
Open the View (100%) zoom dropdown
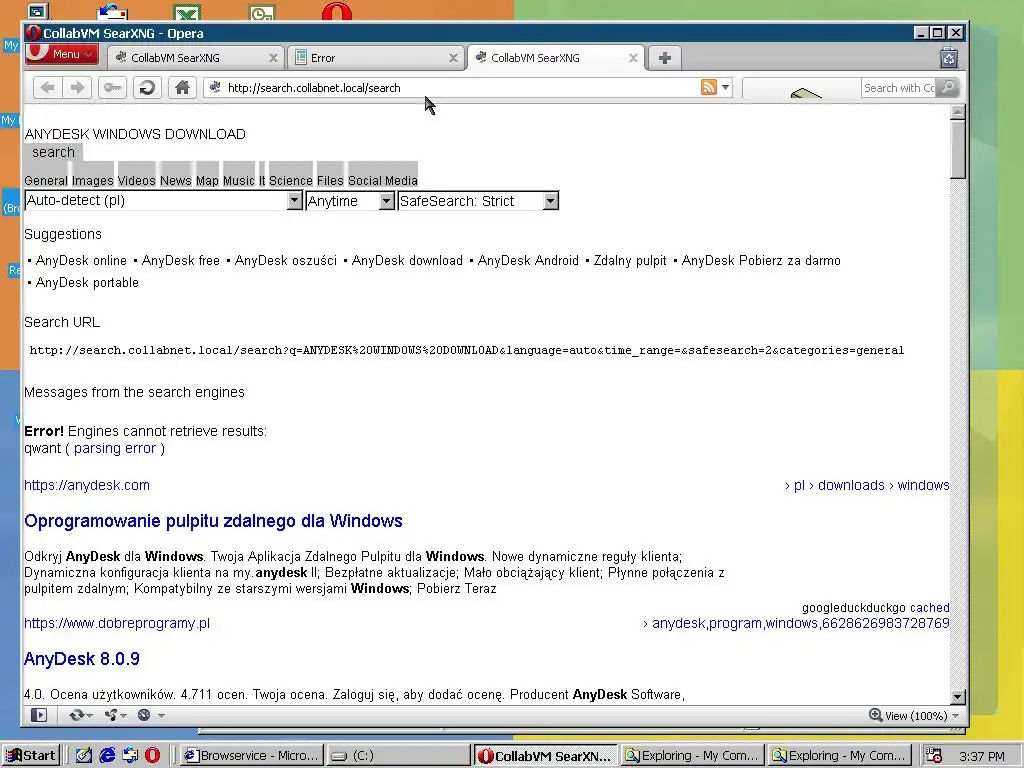914,716
